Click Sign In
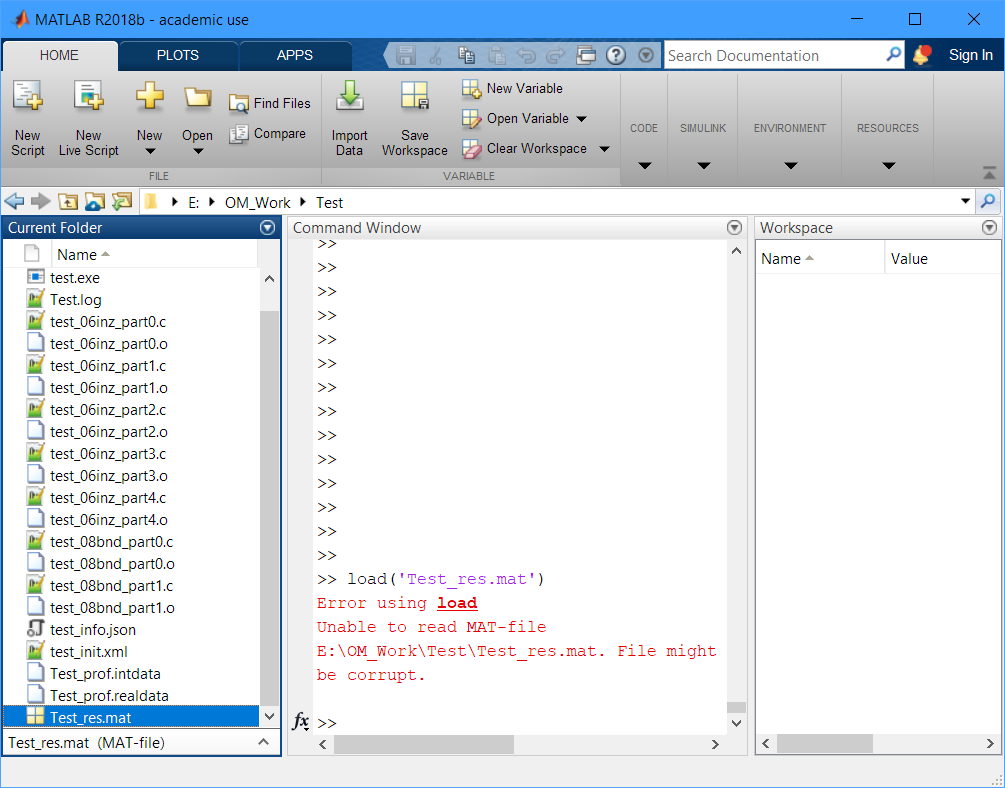Screen dimensions: 1005x788 pos(970,55)
